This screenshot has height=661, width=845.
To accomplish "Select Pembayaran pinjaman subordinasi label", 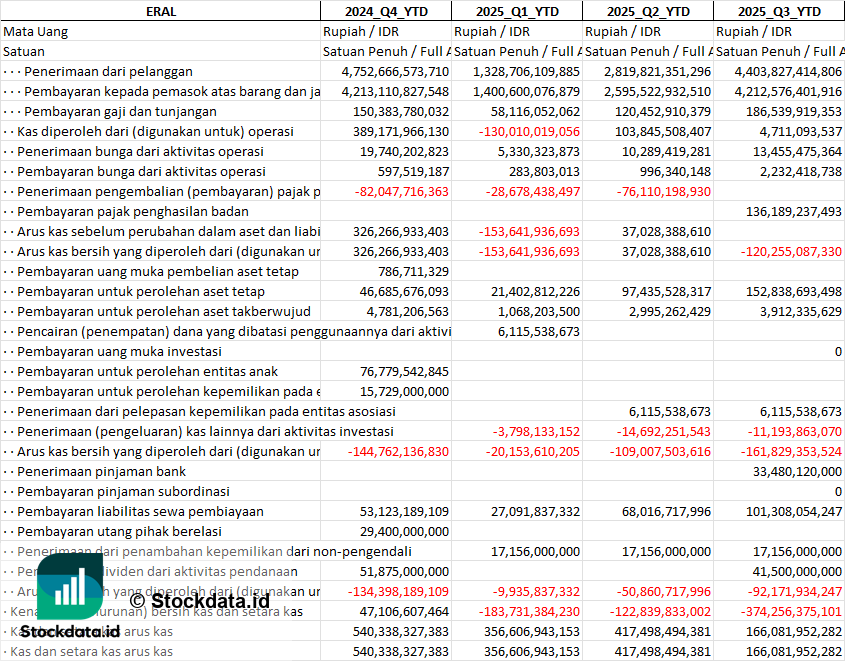I will click(123, 491).
